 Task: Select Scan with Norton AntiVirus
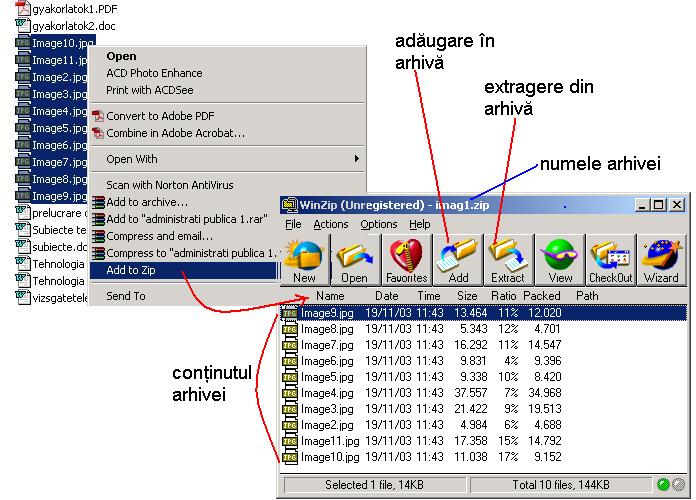point(168,185)
